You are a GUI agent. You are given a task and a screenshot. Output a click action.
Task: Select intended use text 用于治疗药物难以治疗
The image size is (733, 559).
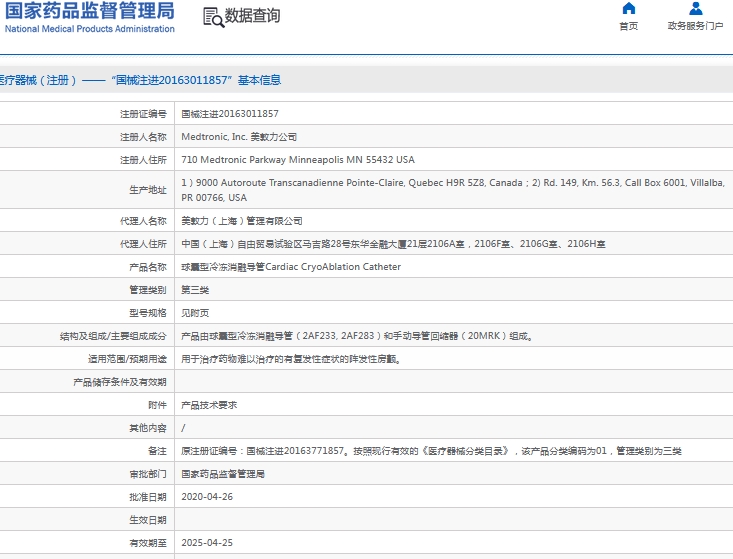(x=291, y=359)
